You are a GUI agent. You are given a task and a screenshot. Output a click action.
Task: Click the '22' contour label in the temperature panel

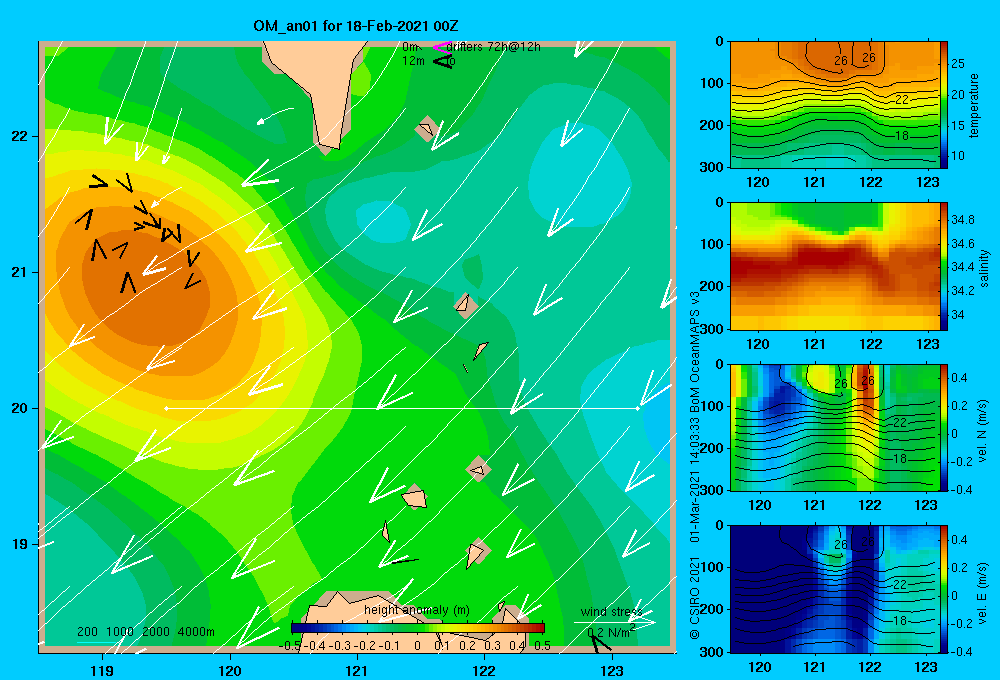click(901, 100)
